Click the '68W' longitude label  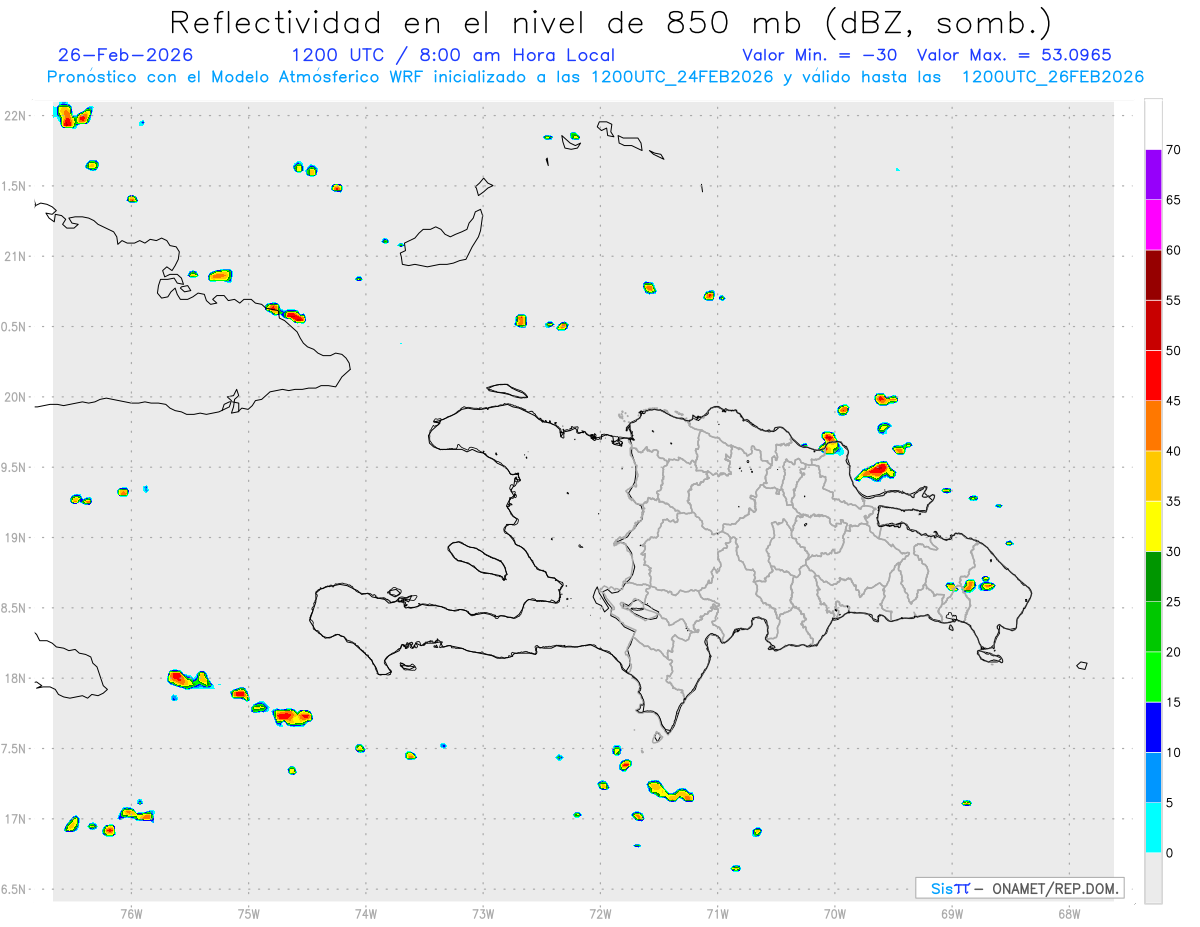(x=1069, y=913)
